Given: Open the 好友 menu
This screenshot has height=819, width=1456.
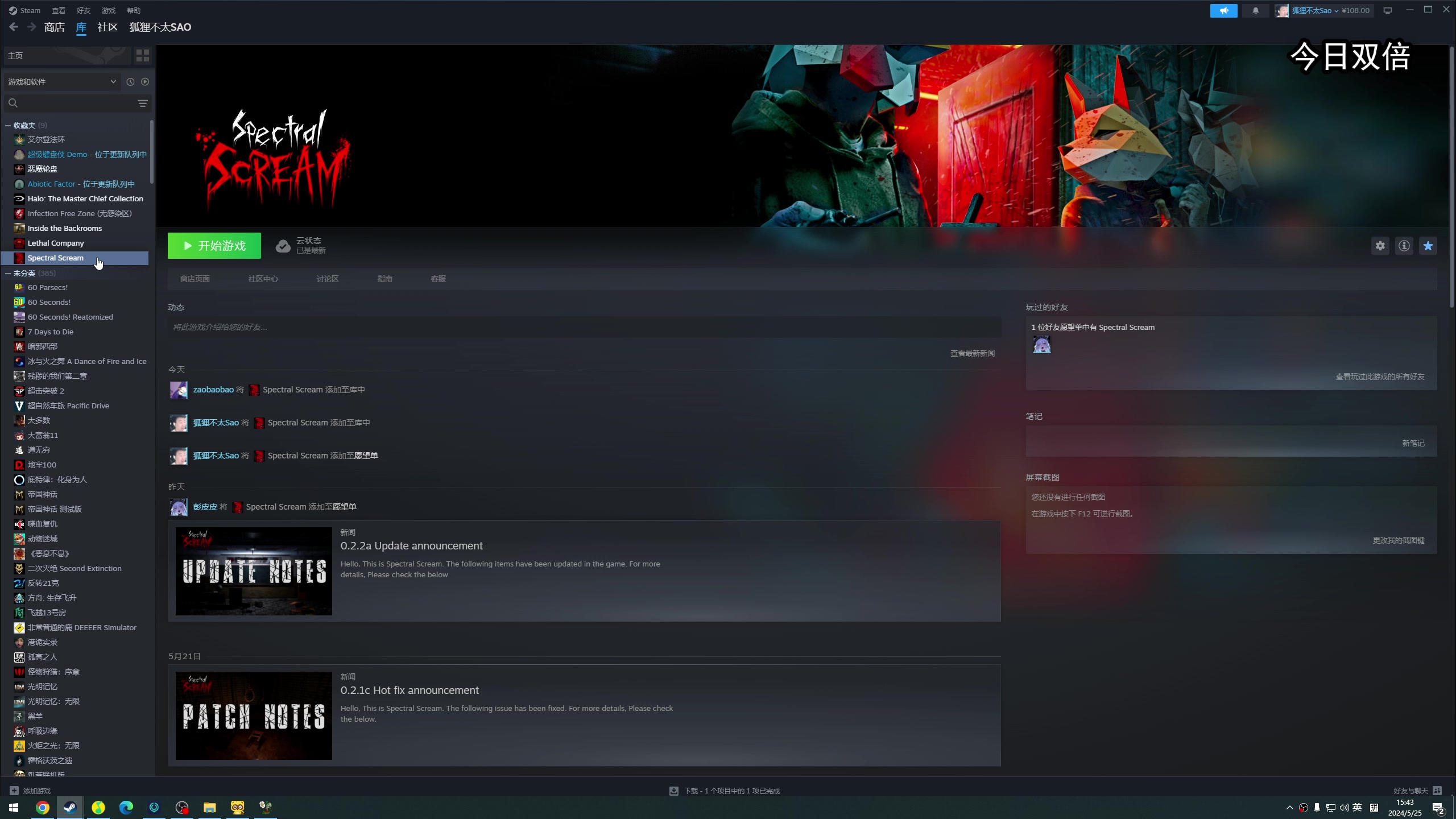Looking at the screenshot, I should 84,11.
